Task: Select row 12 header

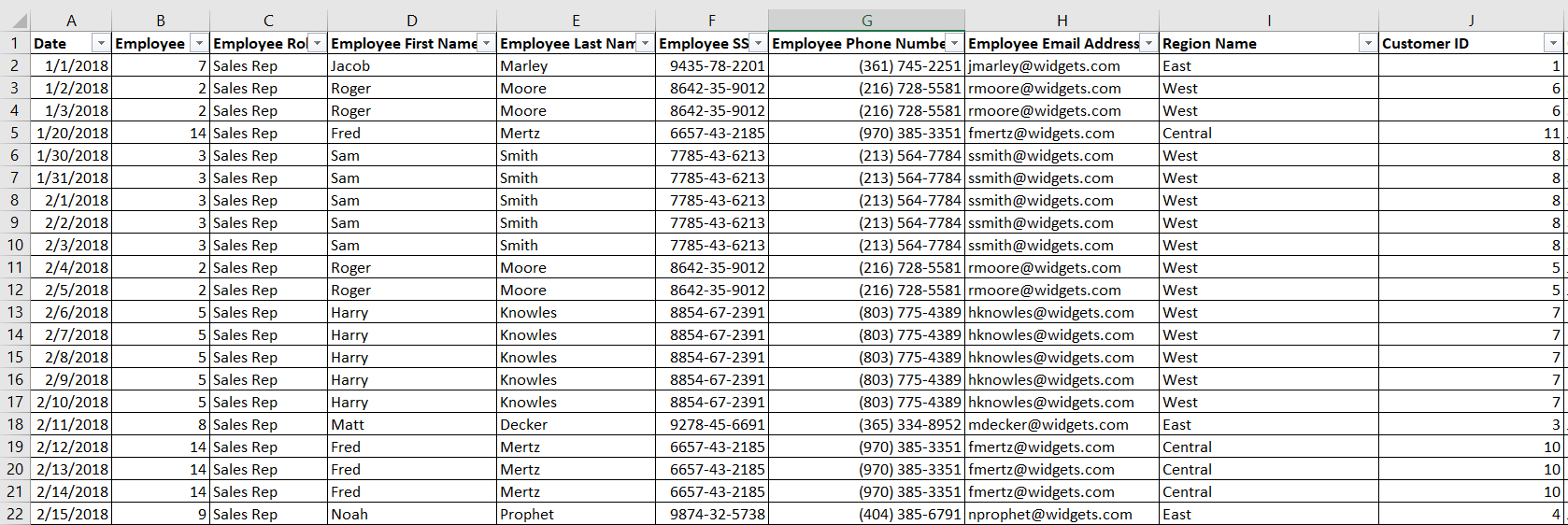Action: [15, 290]
